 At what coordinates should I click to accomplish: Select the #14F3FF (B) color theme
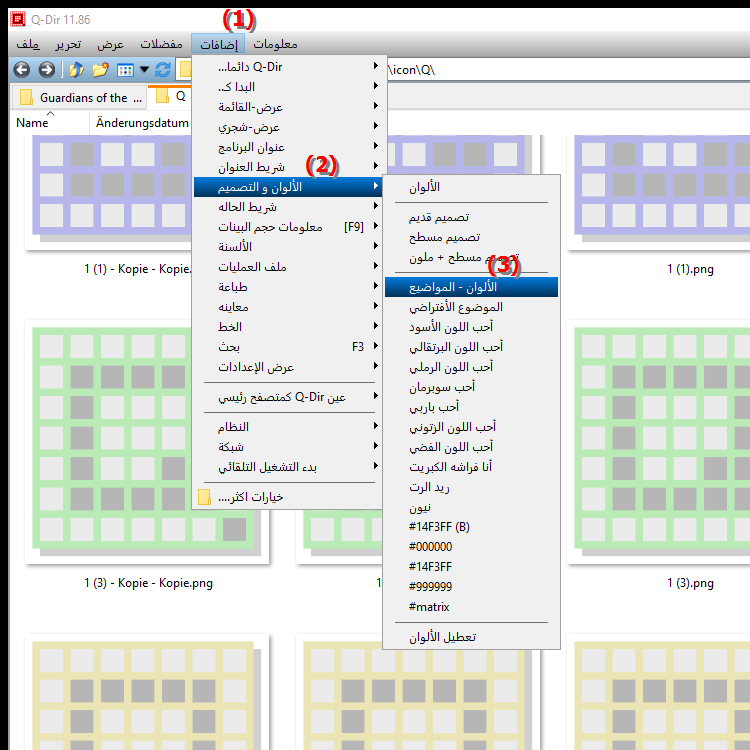coord(471,527)
